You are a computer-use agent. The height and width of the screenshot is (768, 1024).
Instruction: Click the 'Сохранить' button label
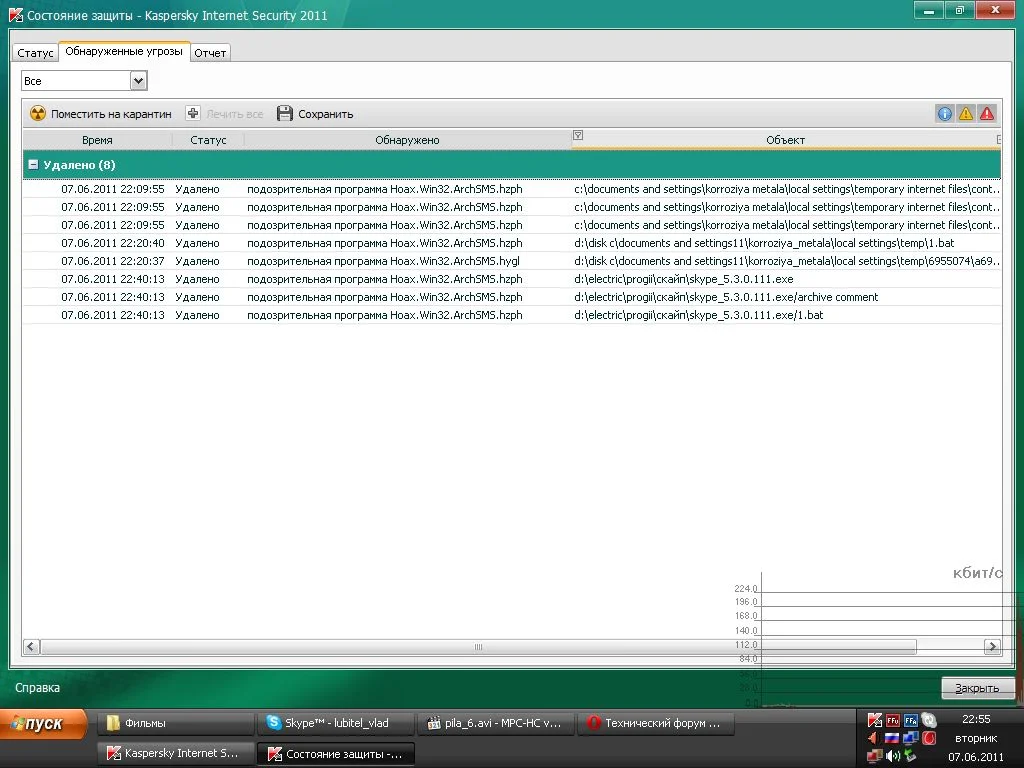pos(325,114)
